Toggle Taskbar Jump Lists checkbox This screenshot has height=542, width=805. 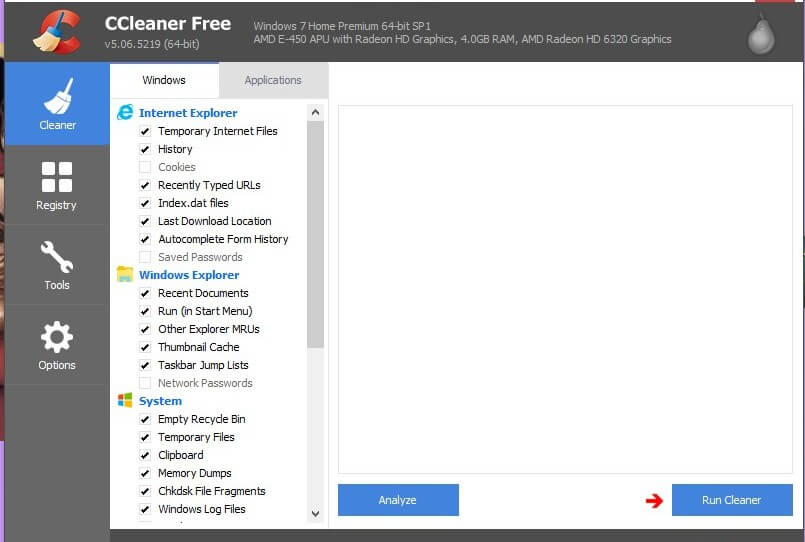pos(145,365)
